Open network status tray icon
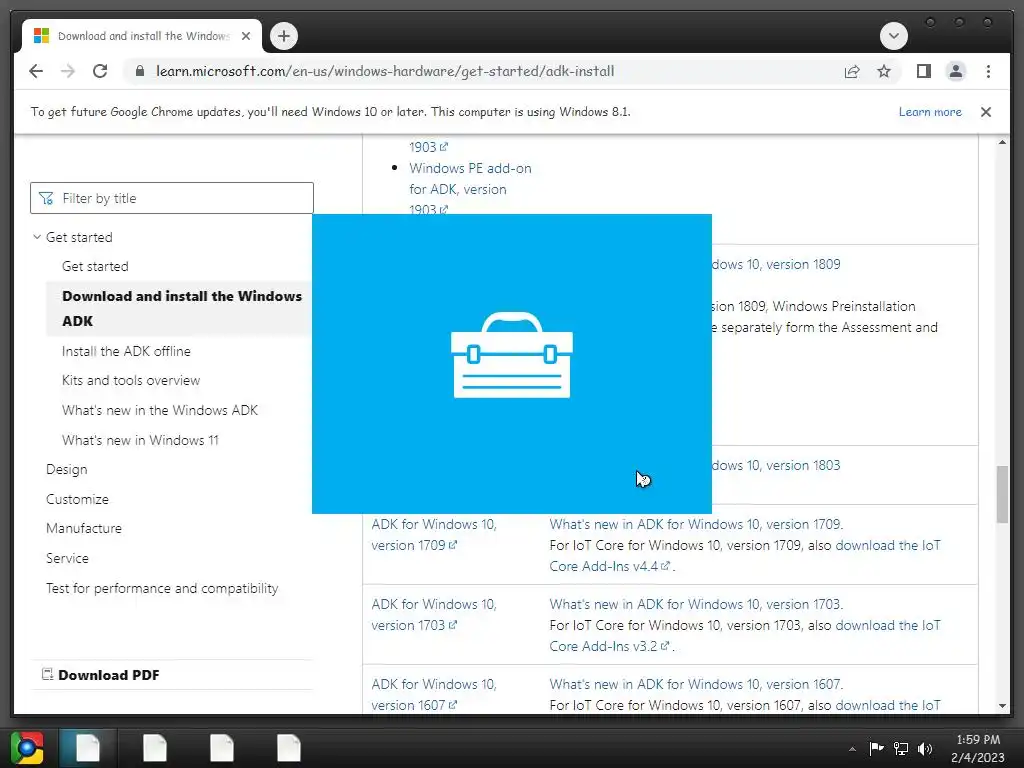Viewport: 1024px width, 768px height. [x=901, y=748]
